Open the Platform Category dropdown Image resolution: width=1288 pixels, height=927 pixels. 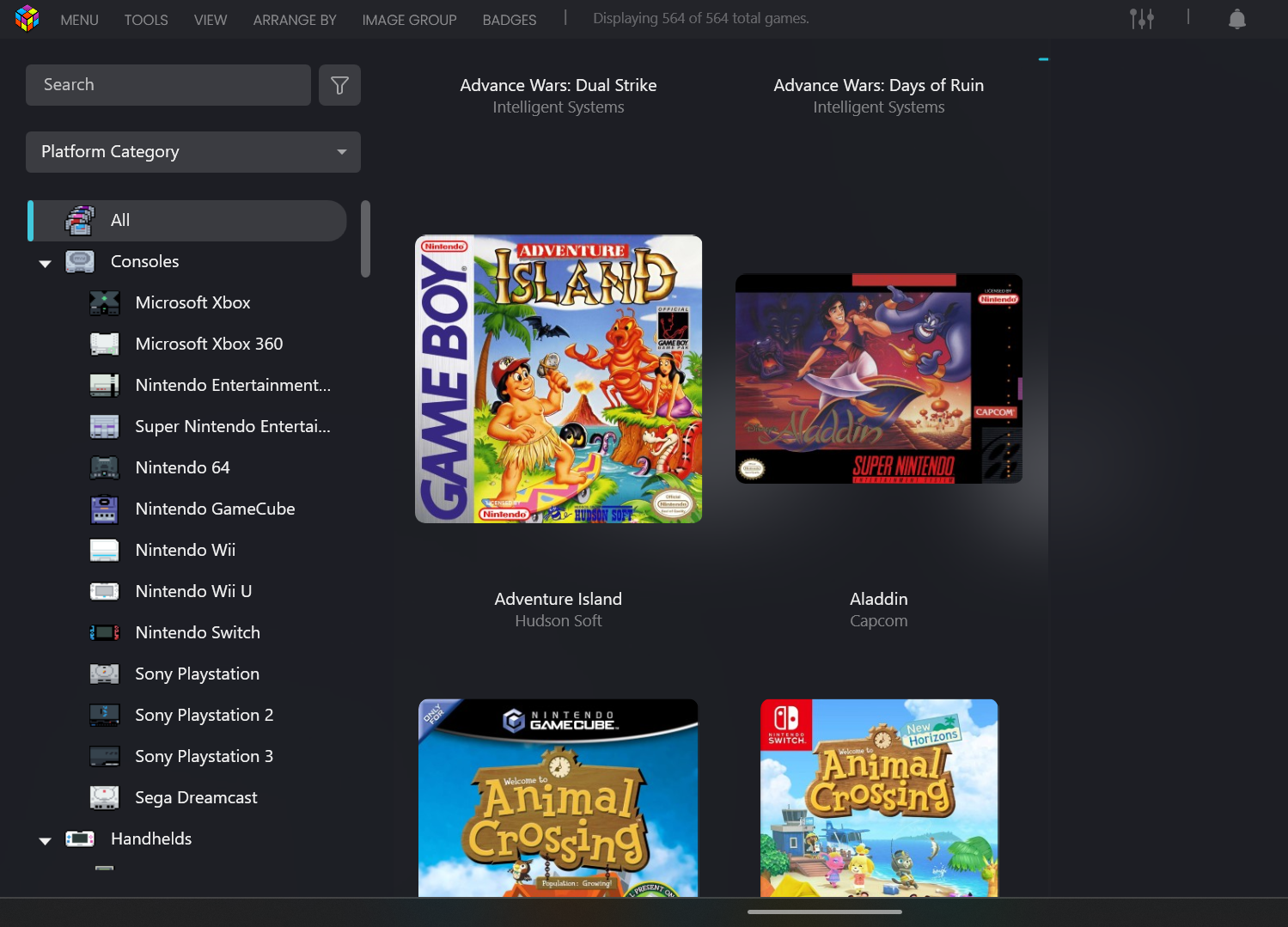(193, 152)
